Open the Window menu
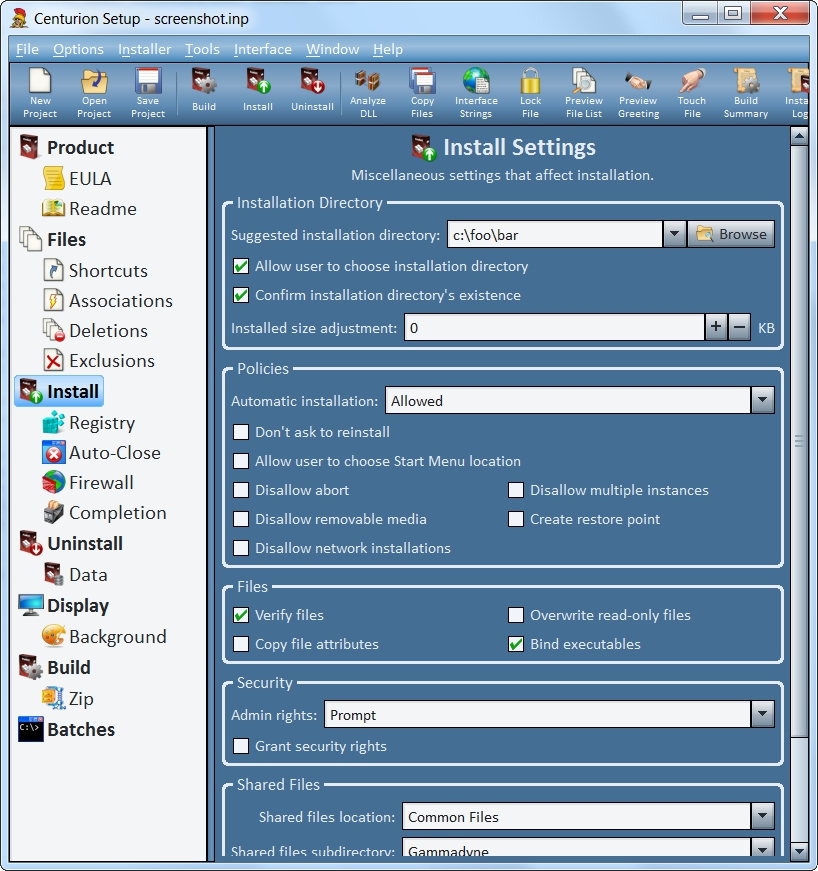This screenshot has height=871, width=818. pyautogui.click(x=333, y=49)
